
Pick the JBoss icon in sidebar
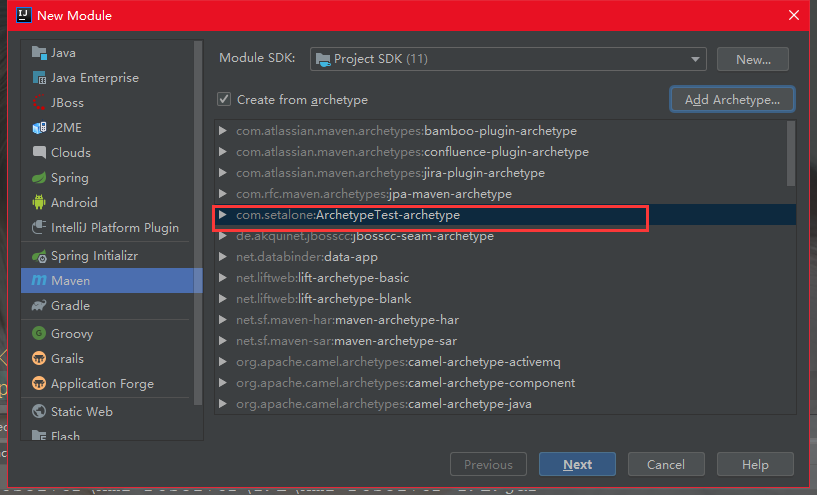[39, 103]
